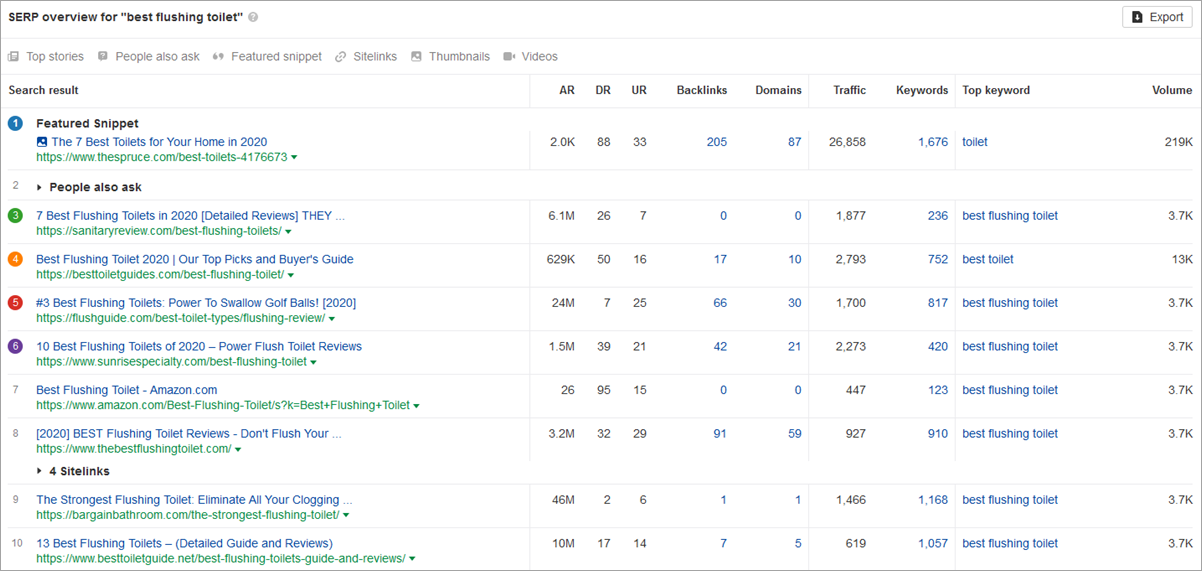Open dropdown arrow next to amazon.com URL
This screenshot has height=571, width=1202.
(x=416, y=406)
